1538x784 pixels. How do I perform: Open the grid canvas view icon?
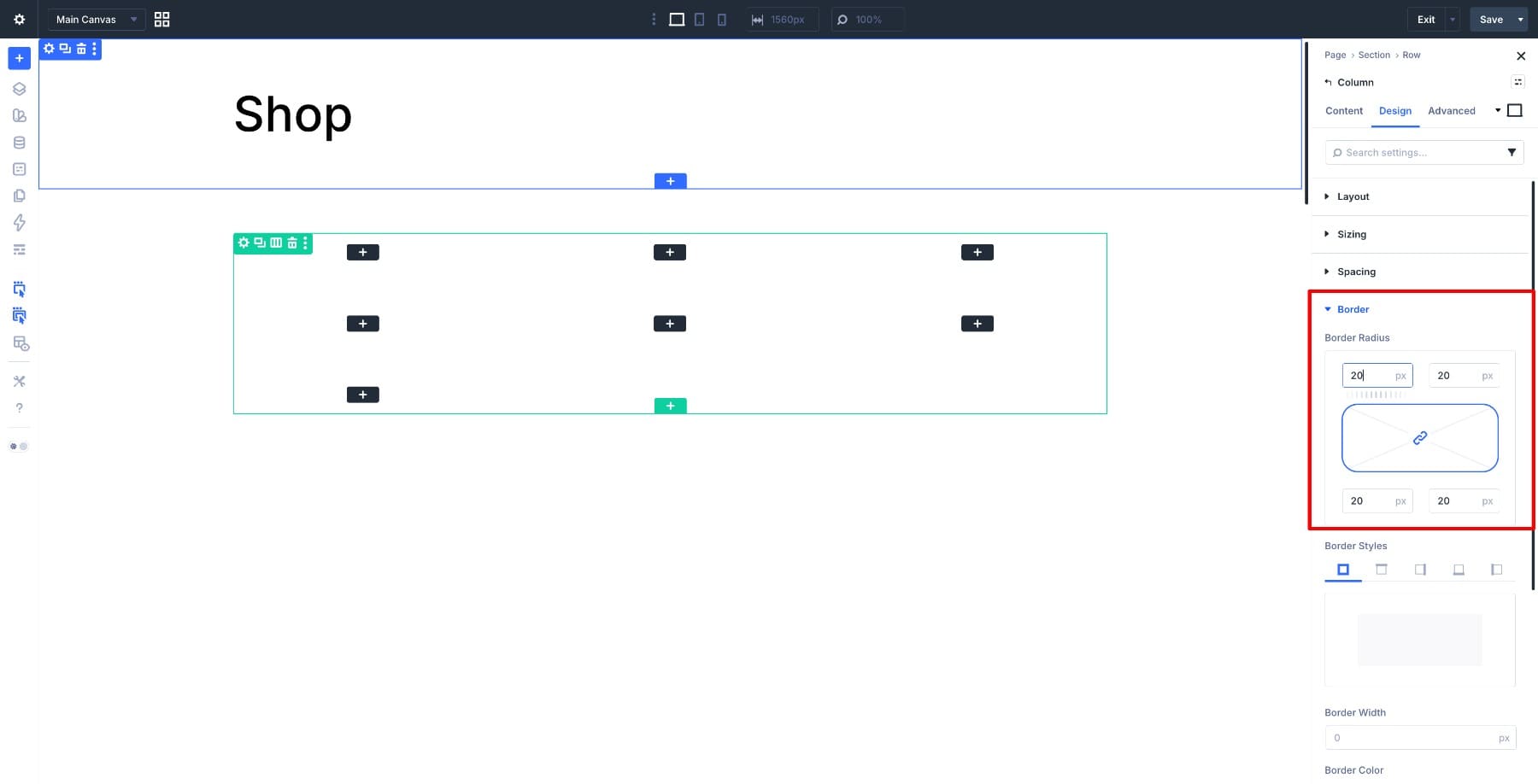coord(161,20)
